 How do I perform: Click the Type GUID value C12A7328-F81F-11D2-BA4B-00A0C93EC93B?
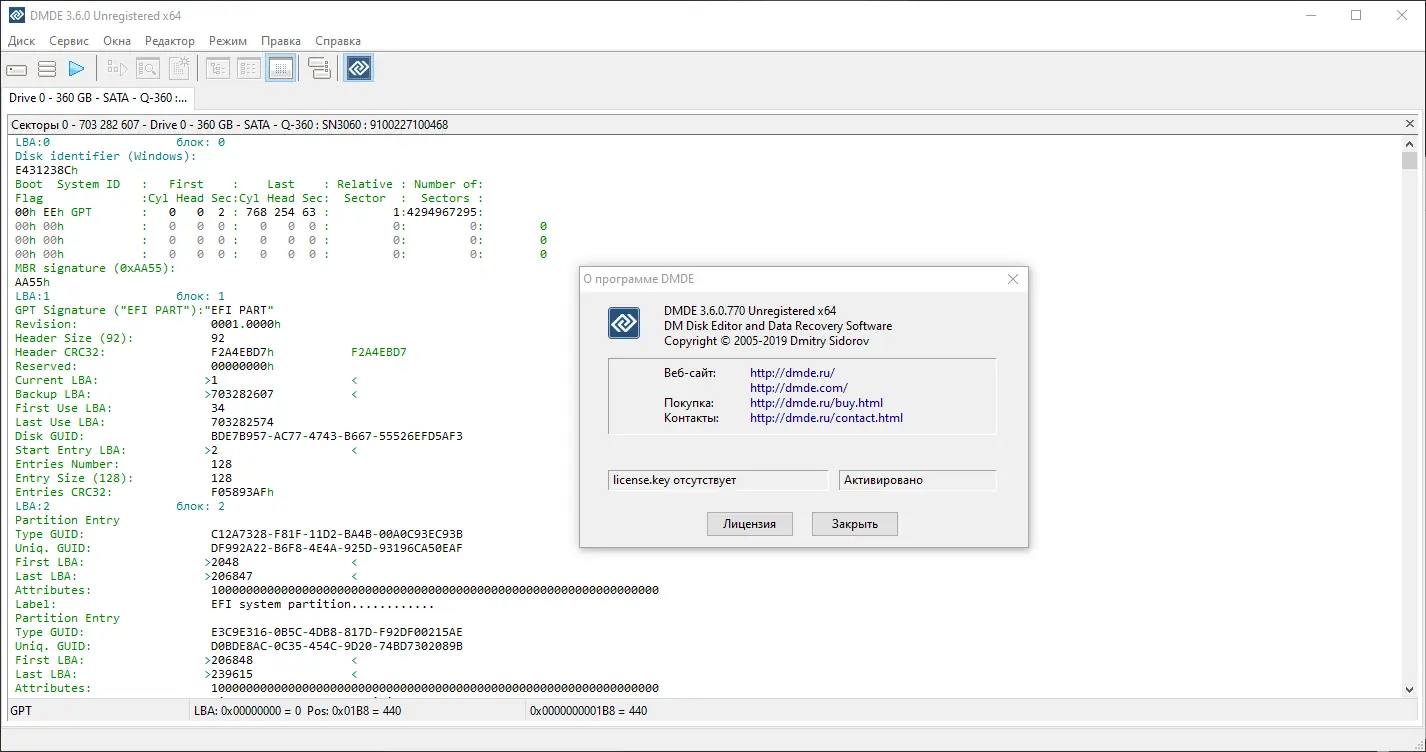click(x=337, y=534)
